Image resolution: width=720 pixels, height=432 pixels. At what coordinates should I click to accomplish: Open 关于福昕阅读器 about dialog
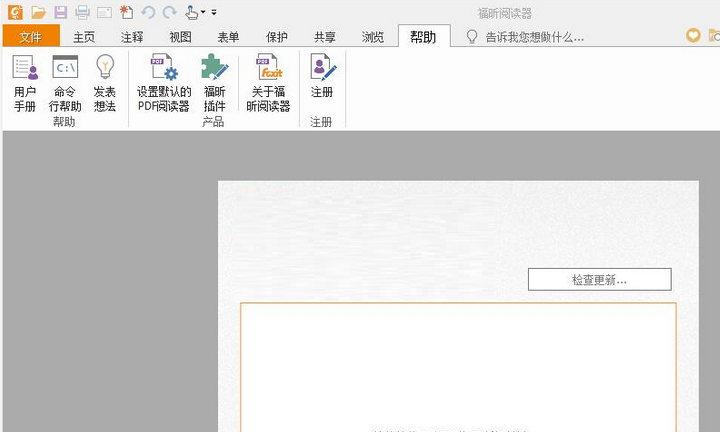pos(269,84)
